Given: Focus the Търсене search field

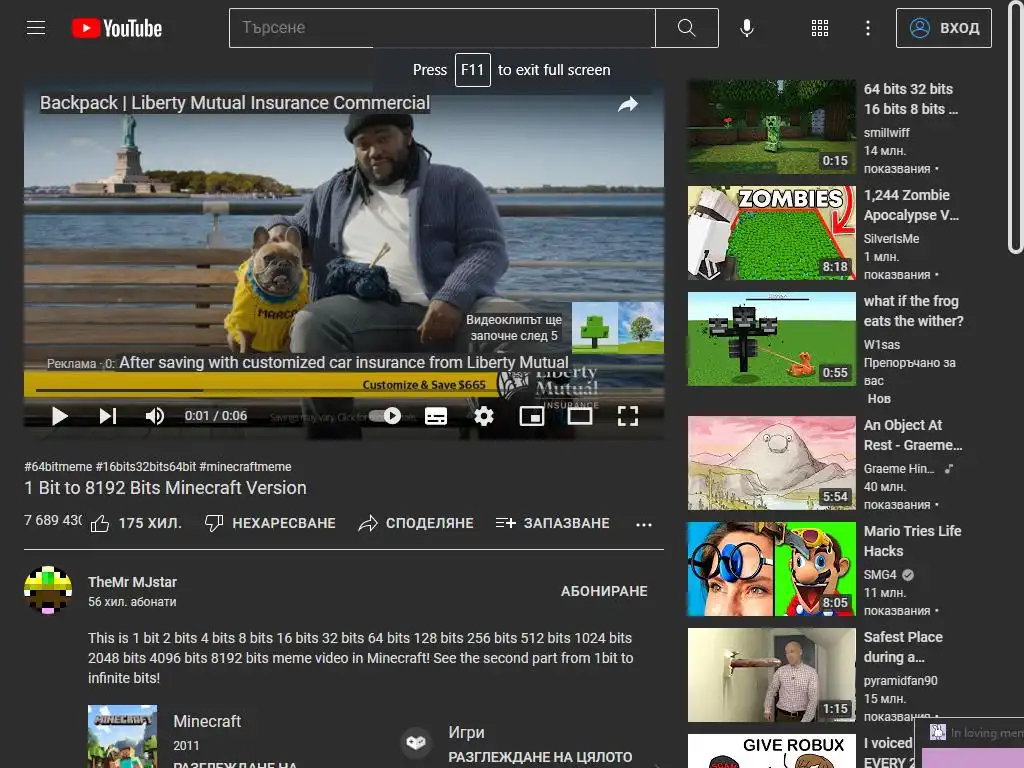Looking at the screenshot, I should [442, 28].
